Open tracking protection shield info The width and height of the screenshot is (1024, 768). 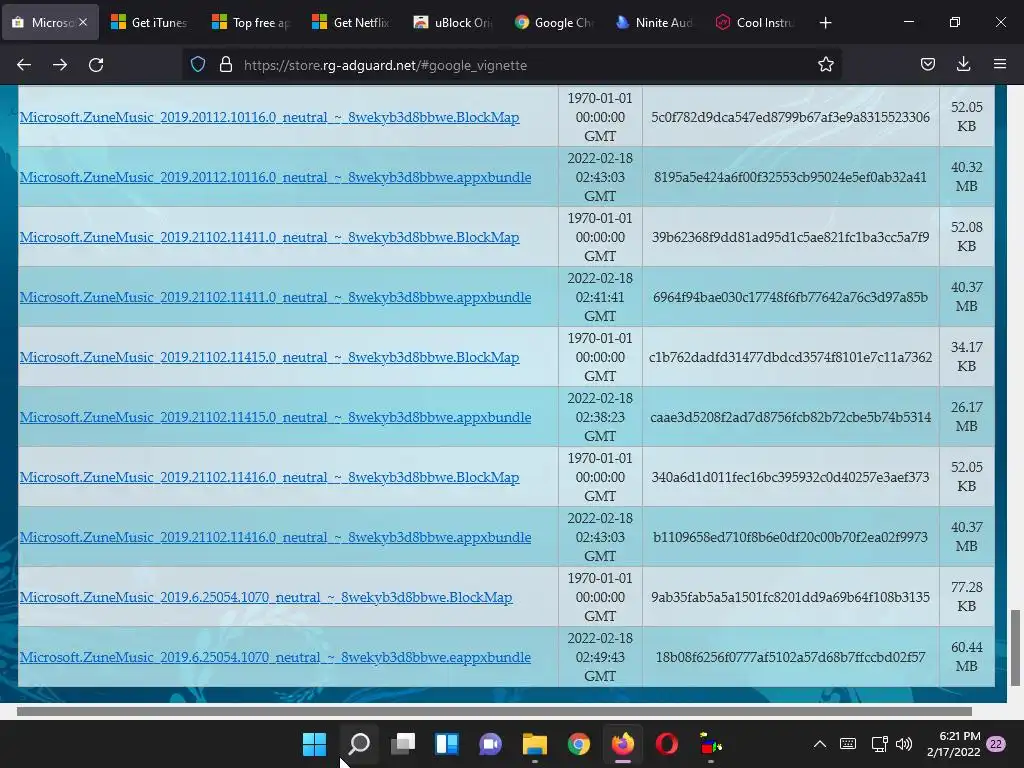point(198,65)
